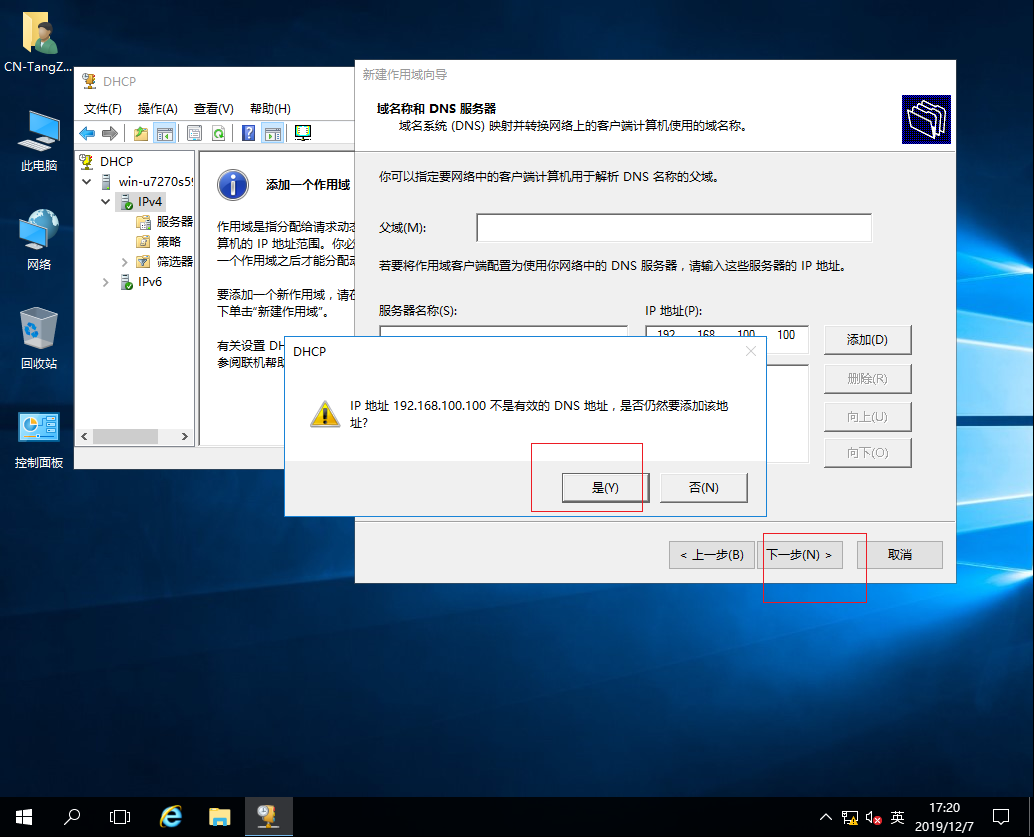Viewport: 1034px width, 837px height.
Task: Expand the IPv6 tree node
Action: (104, 281)
